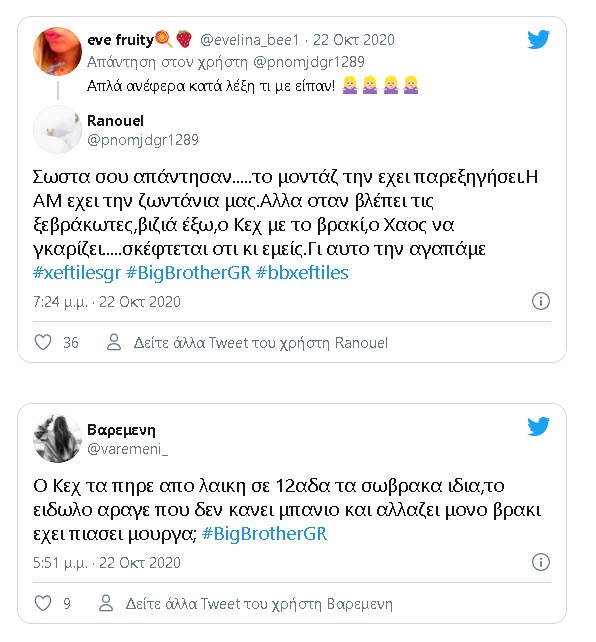Like the tweet with 9 likes
The height and width of the screenshot is (642, 596).
pos(43,604)
